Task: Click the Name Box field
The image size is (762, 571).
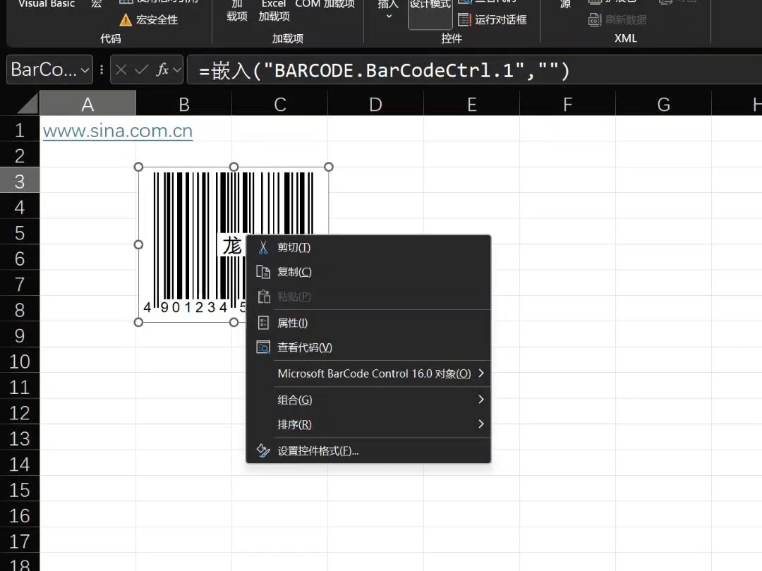Action: pos(44,70)
